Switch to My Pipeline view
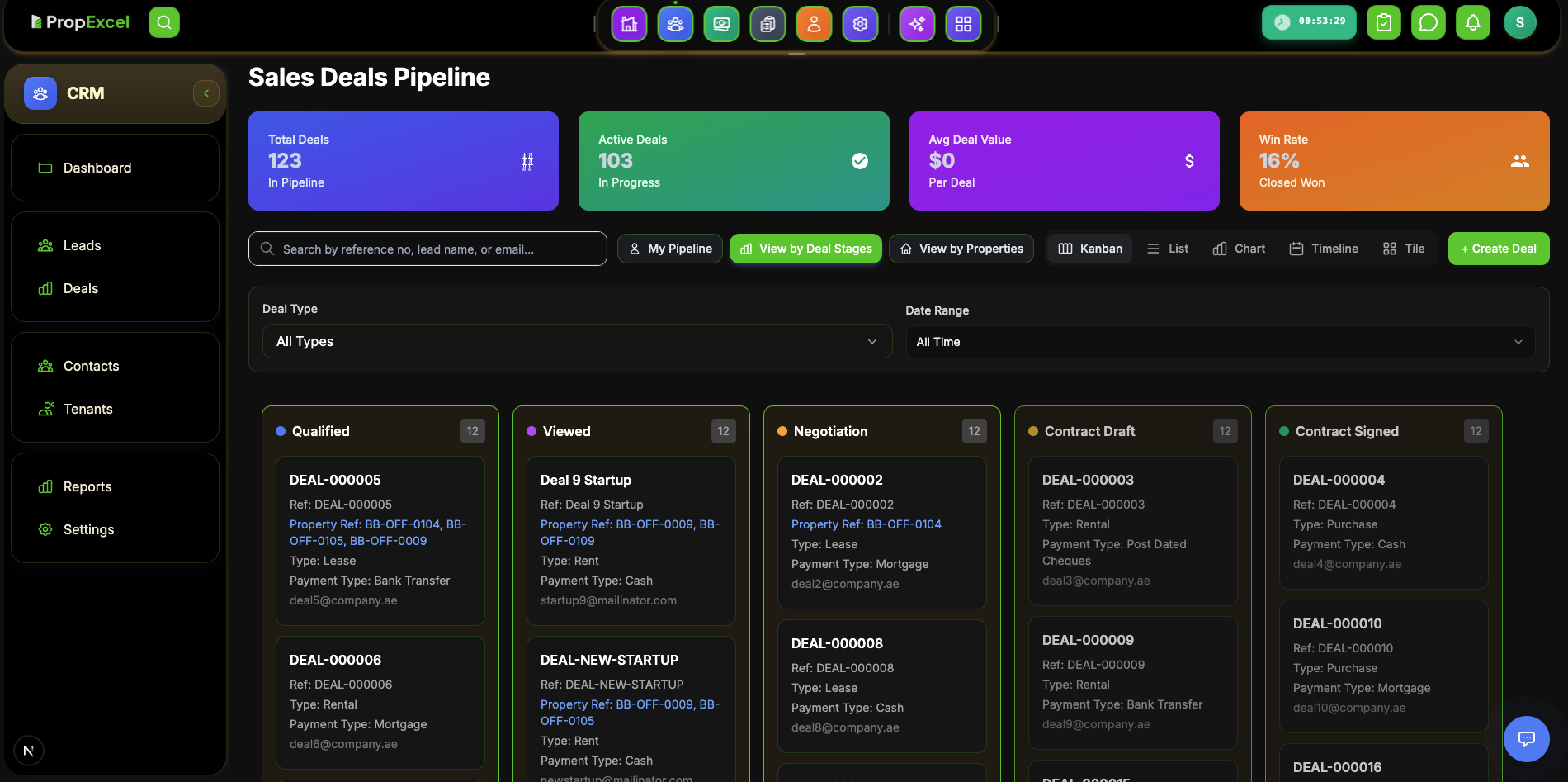Viewport: 1568px width, 782px height. coord(669,248)
